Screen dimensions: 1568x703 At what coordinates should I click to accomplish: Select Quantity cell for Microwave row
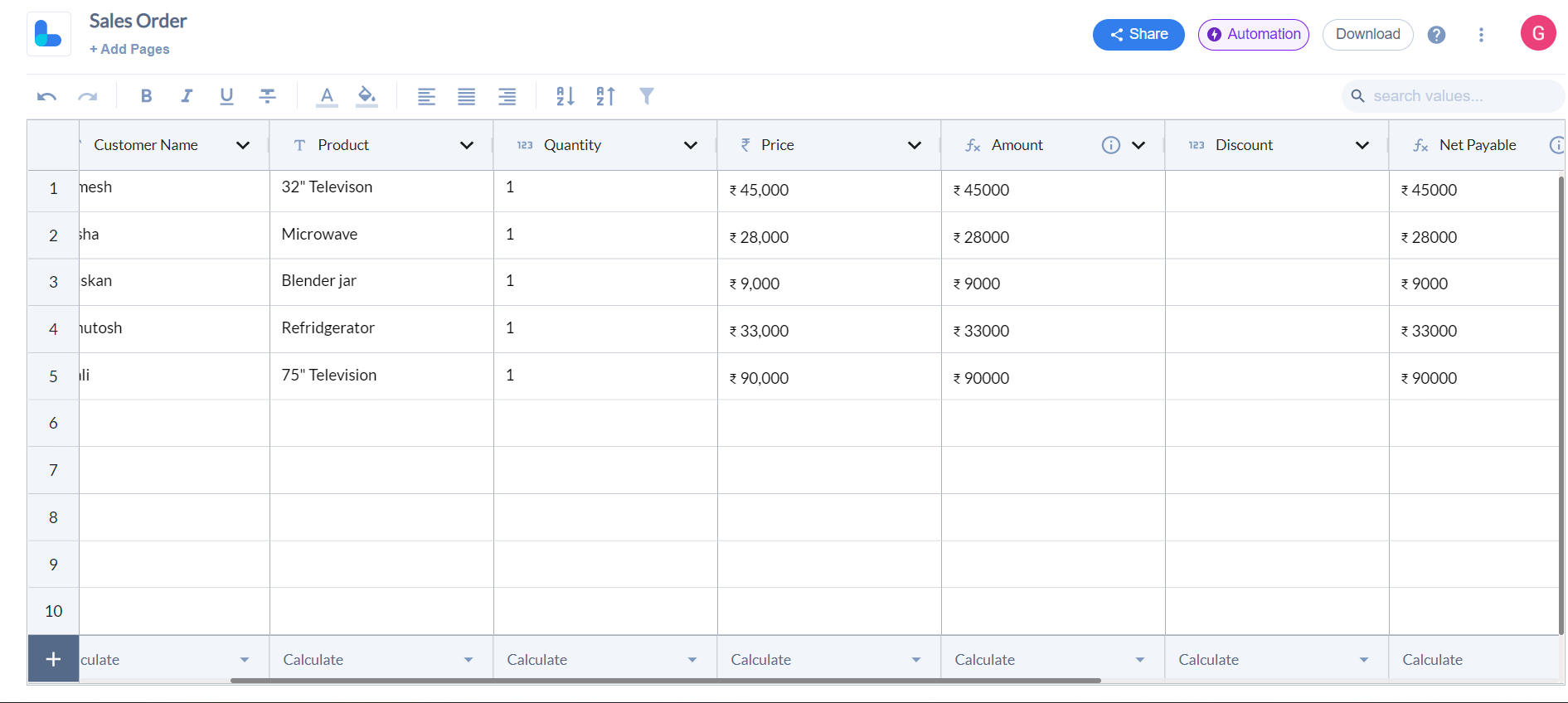coord(605,235)
